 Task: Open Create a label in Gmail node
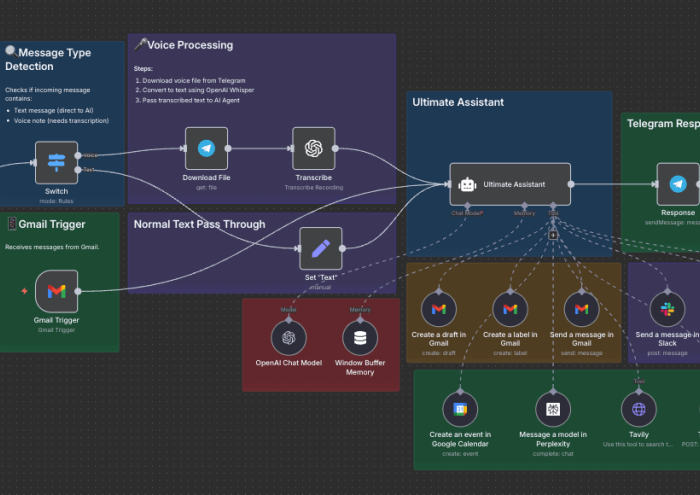point(510,309)
